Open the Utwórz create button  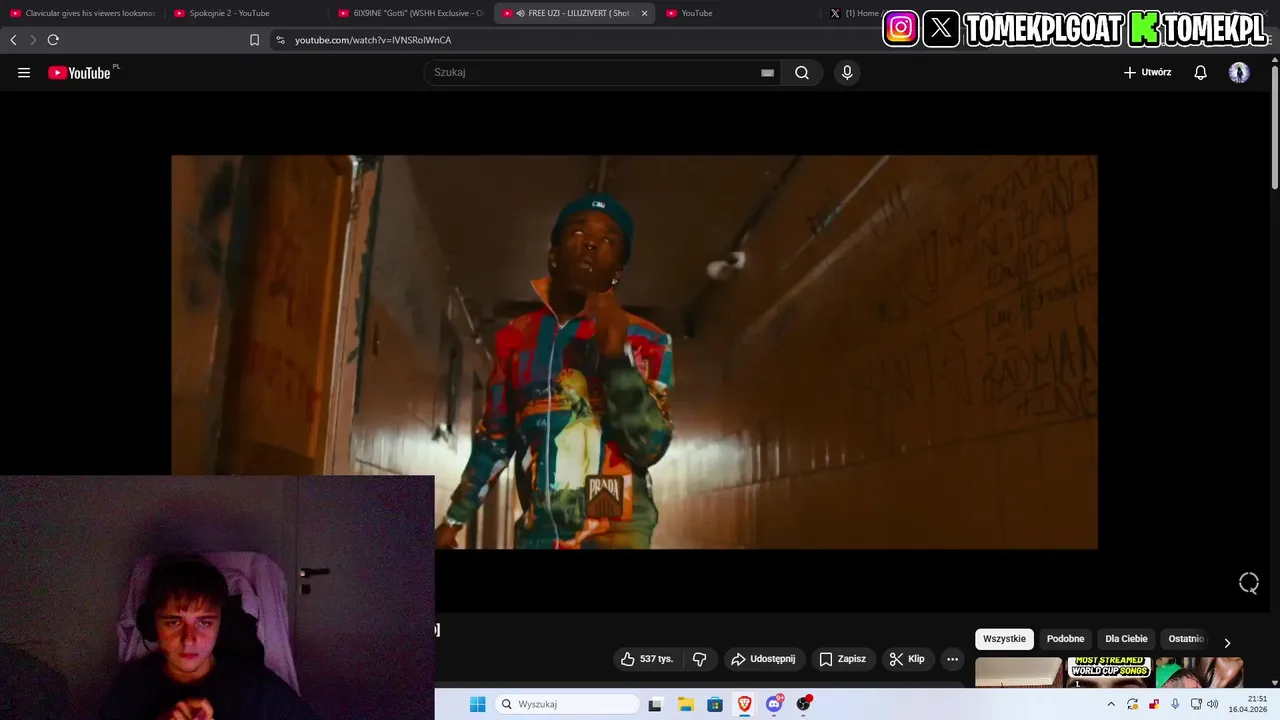pos(1147,72)
